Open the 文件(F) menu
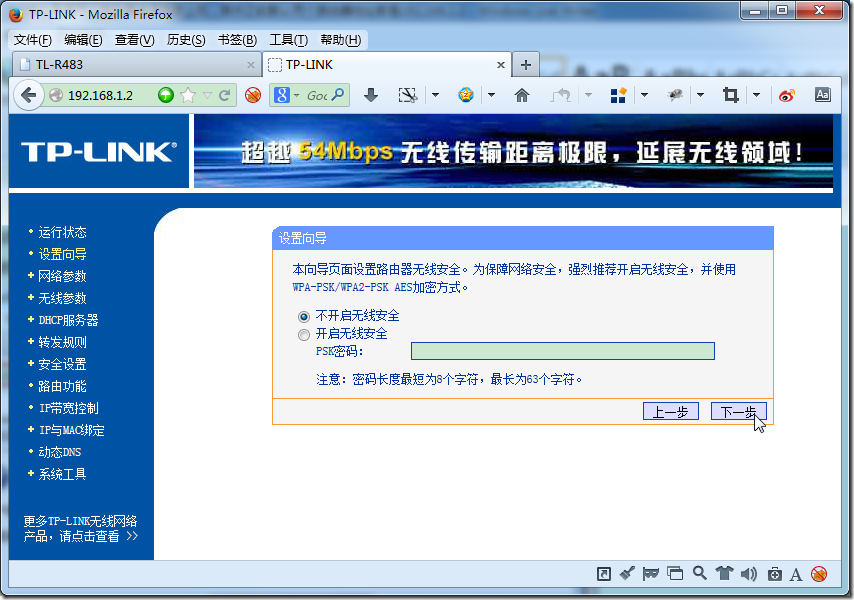 click(x=33, y=40)
